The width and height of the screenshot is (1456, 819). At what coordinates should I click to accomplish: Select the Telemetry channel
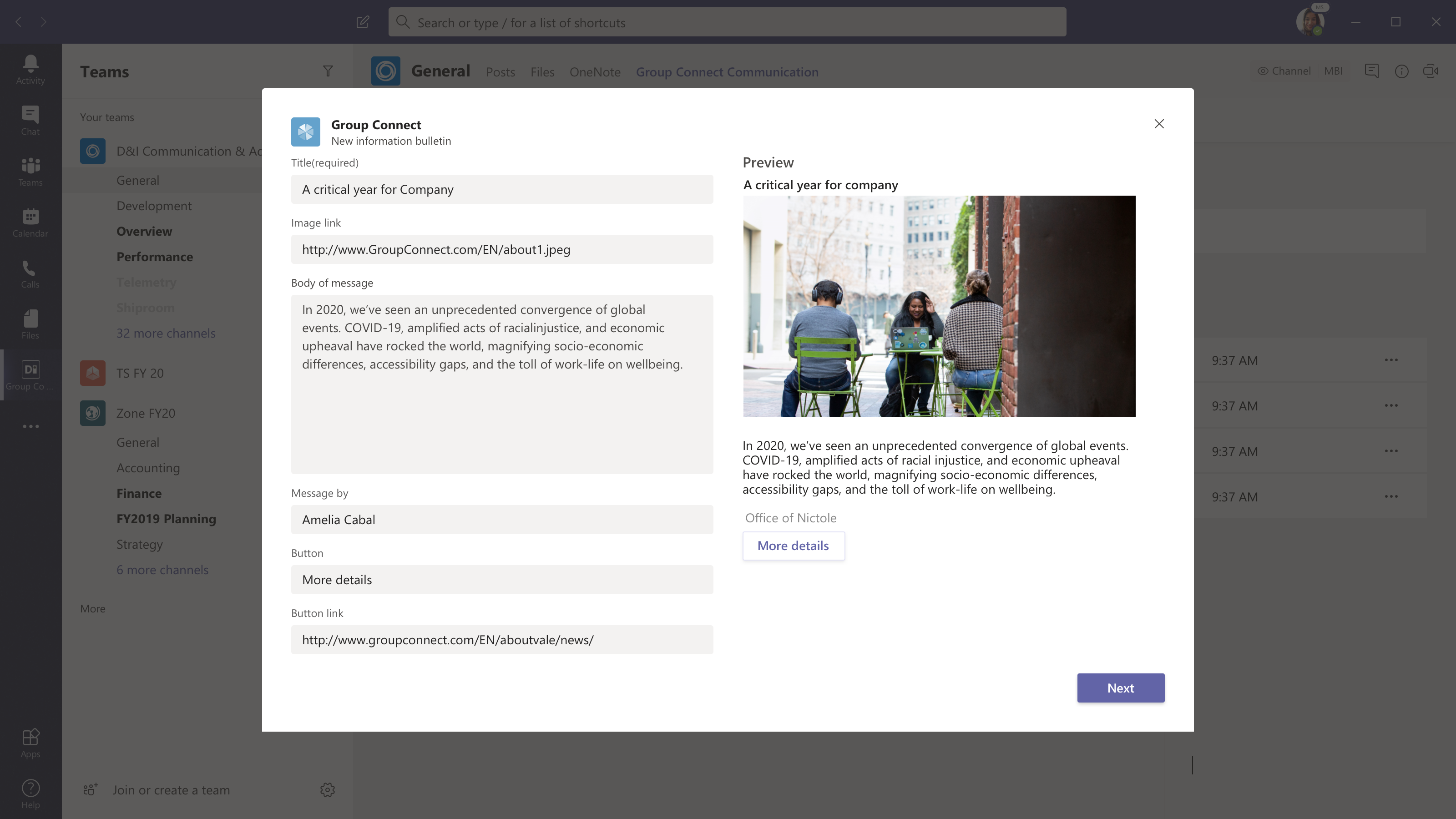coord(147,282)
